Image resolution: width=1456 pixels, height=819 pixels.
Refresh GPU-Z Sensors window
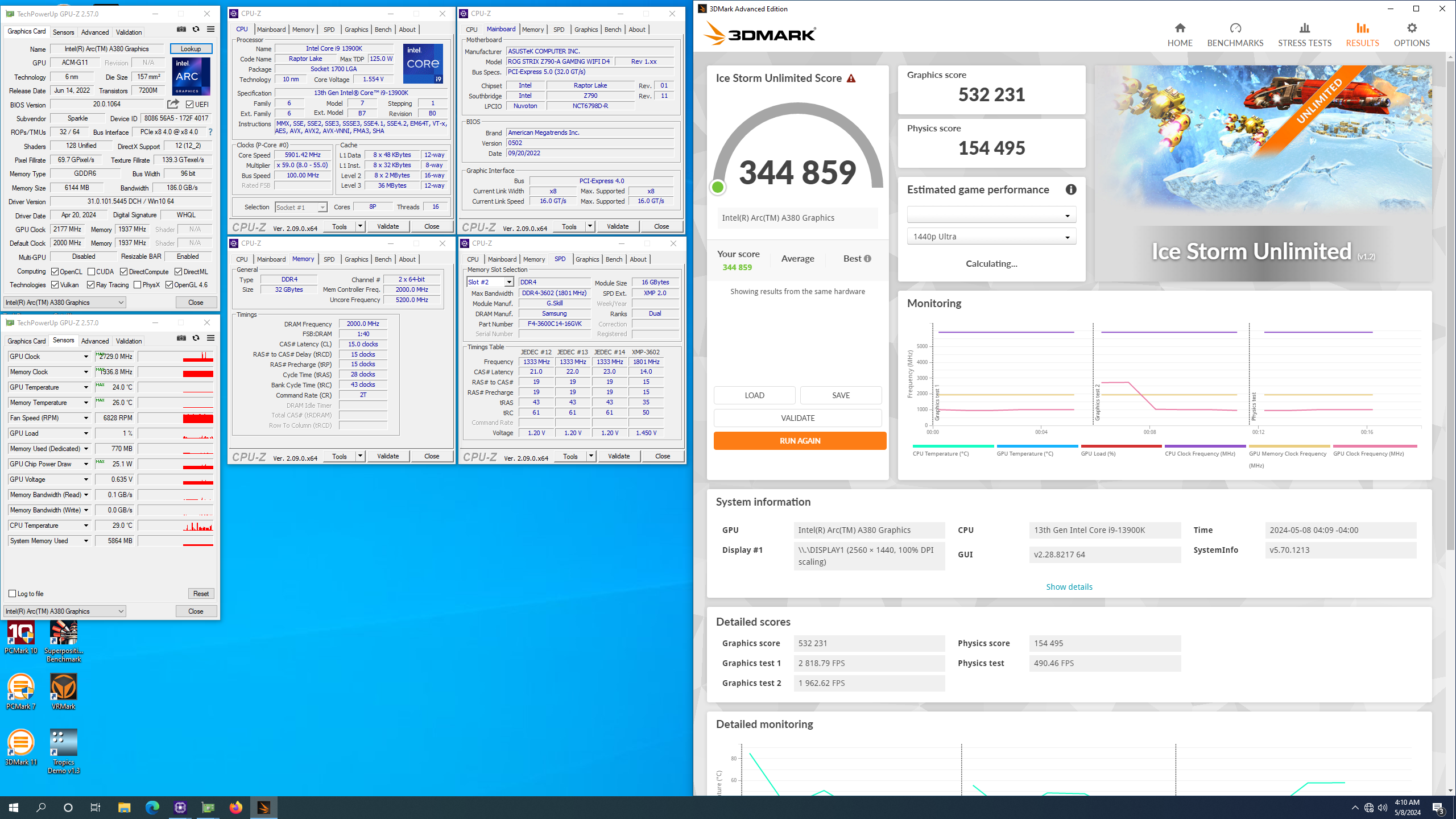click(196, 338)
